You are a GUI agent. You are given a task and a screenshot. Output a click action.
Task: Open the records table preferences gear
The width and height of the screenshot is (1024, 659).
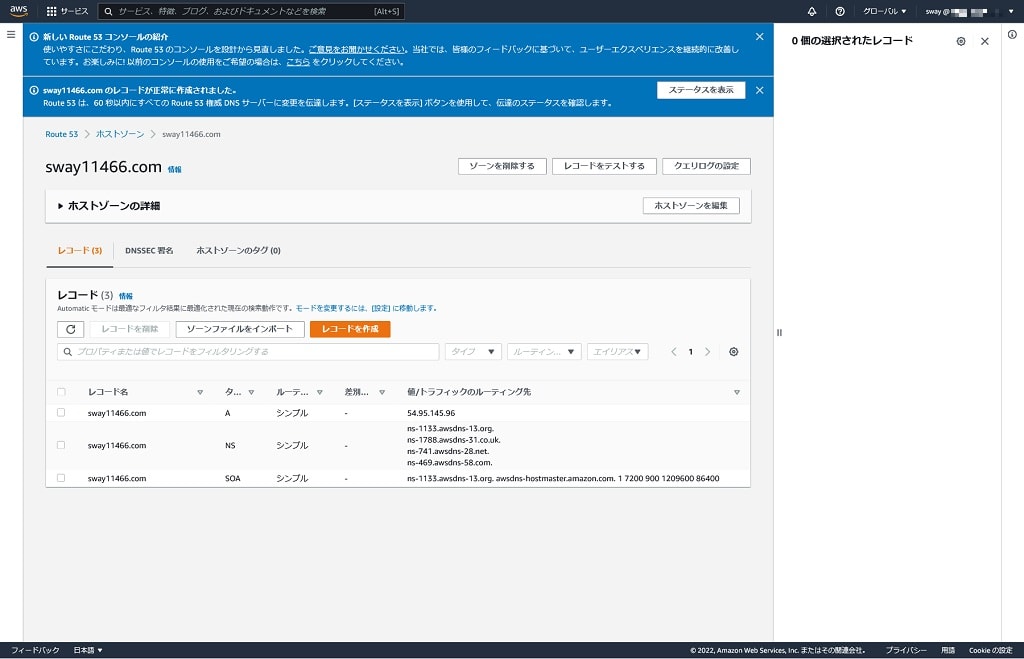[x=733, y=351]
